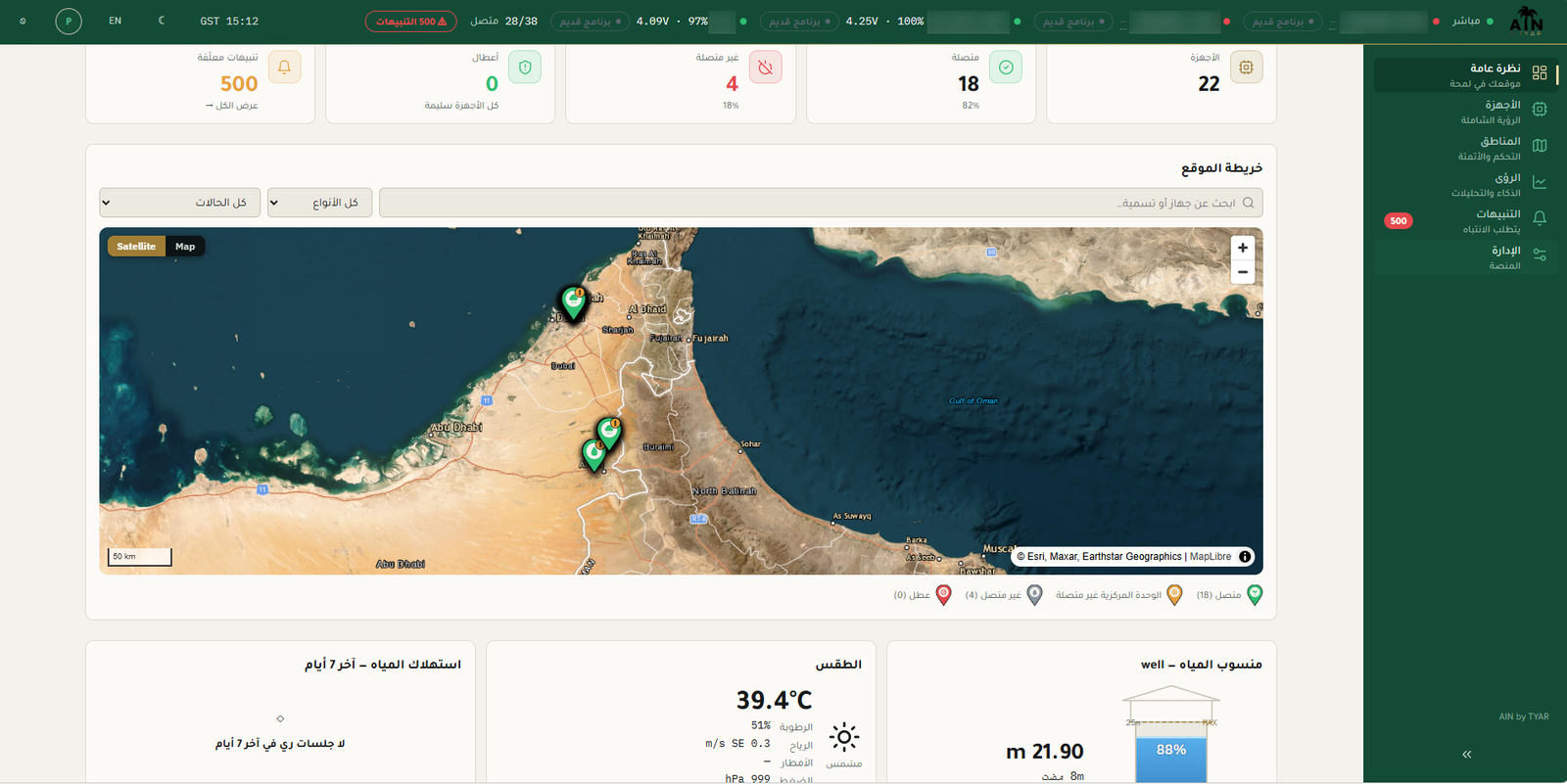
Task: Switch language to EN
Action: click(116, 21)
